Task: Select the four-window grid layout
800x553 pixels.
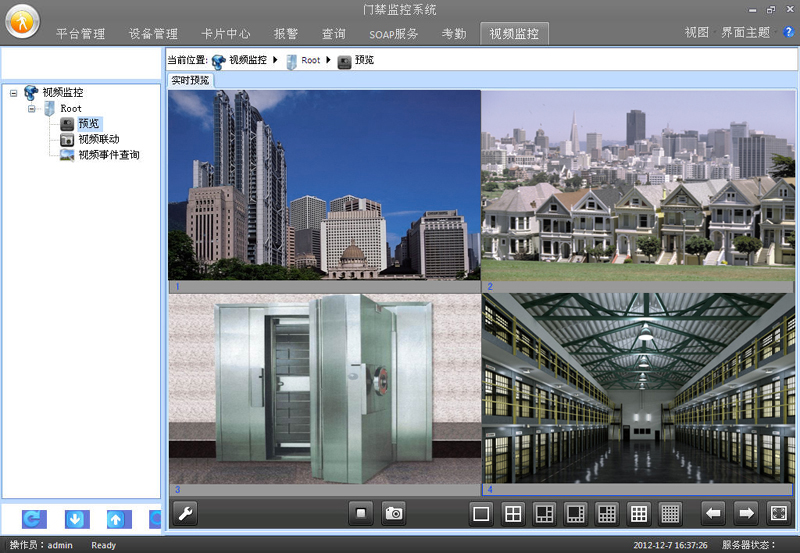Action: (512, 514)
